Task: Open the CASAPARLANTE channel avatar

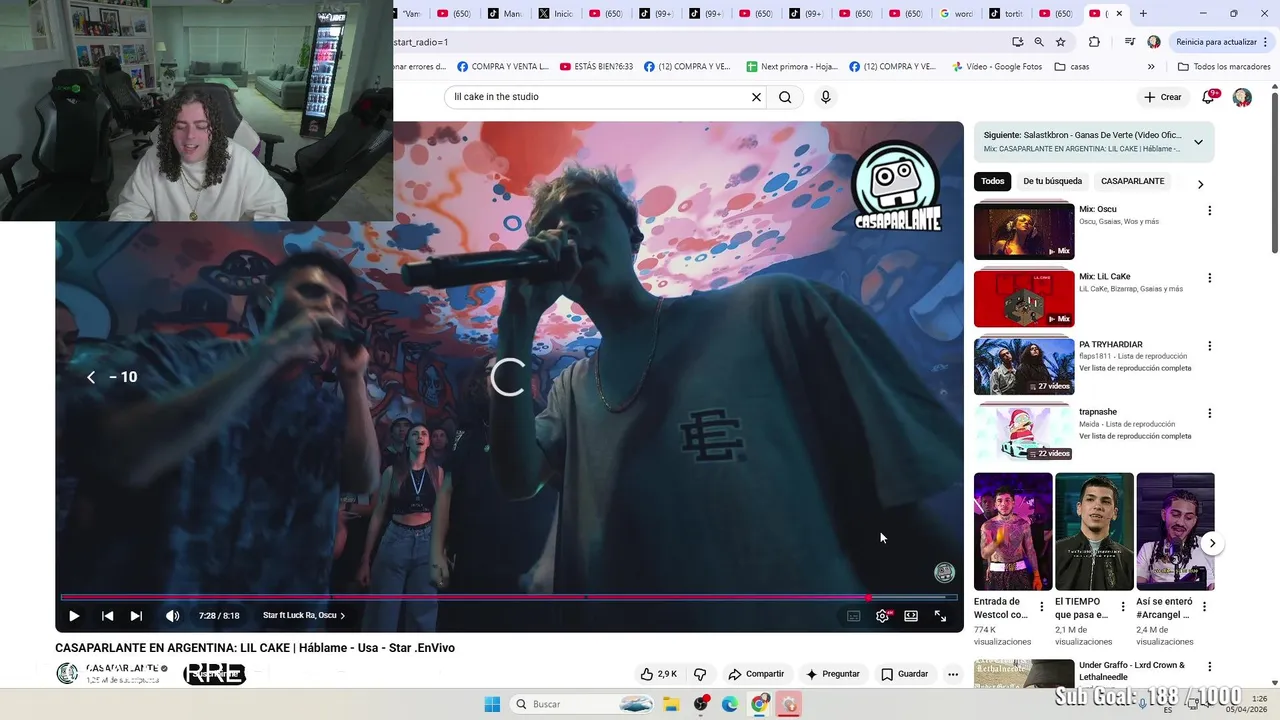Action: point(67,674)
